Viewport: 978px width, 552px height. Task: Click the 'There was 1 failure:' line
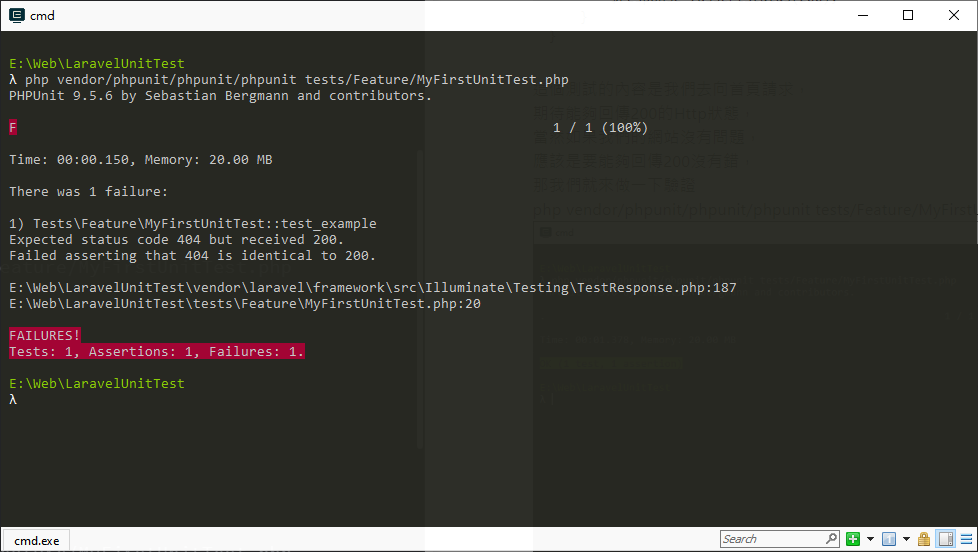coord(89,191)
